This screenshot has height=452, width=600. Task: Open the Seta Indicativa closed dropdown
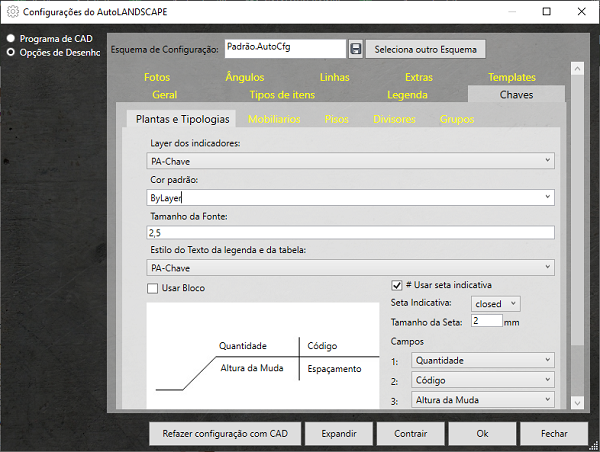[x=496, y=303]
